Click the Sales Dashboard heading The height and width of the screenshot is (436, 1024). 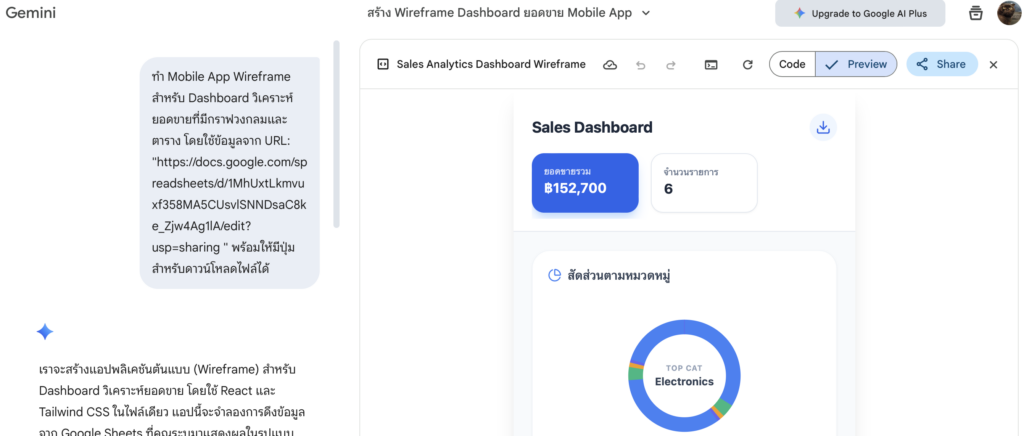[592, 127]
